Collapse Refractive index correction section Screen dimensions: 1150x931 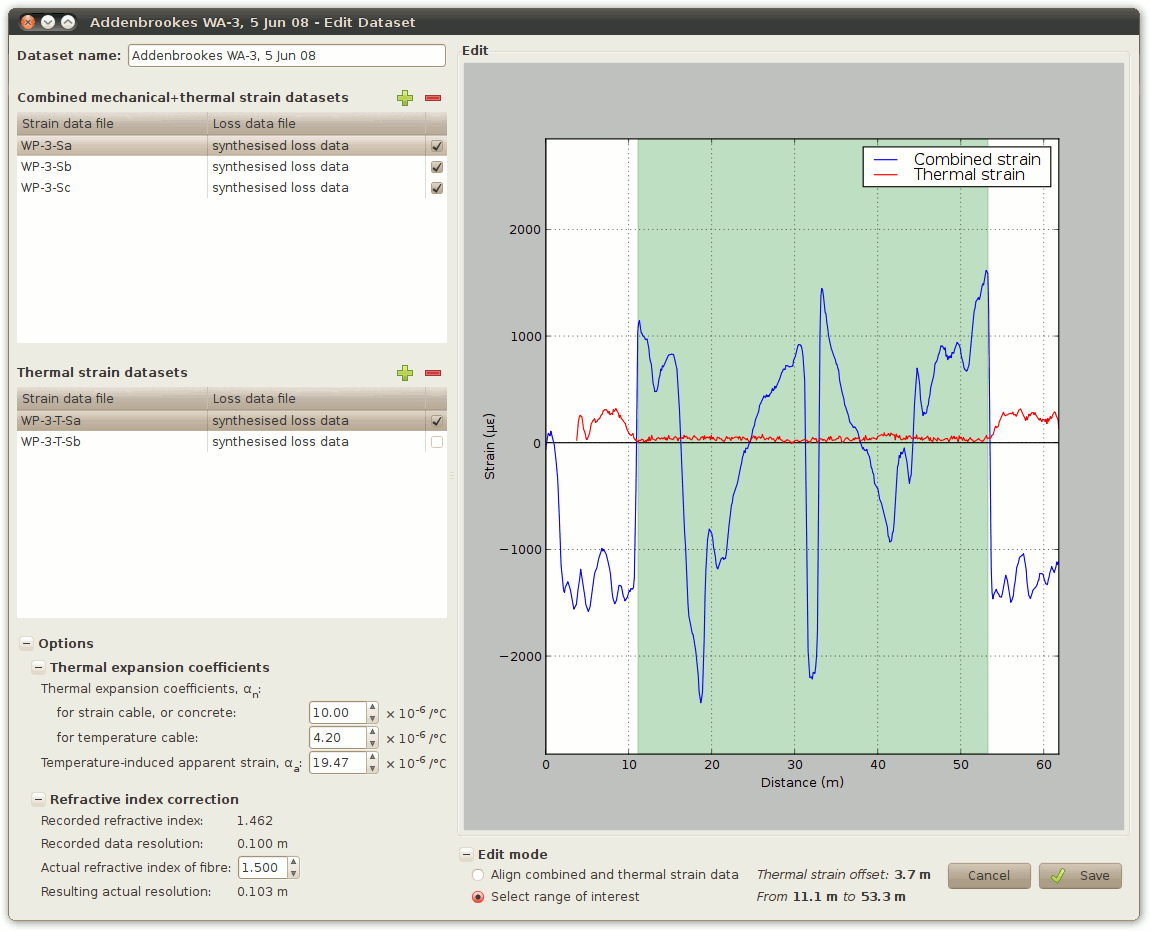pyautogui.click(x=38, y=800)
